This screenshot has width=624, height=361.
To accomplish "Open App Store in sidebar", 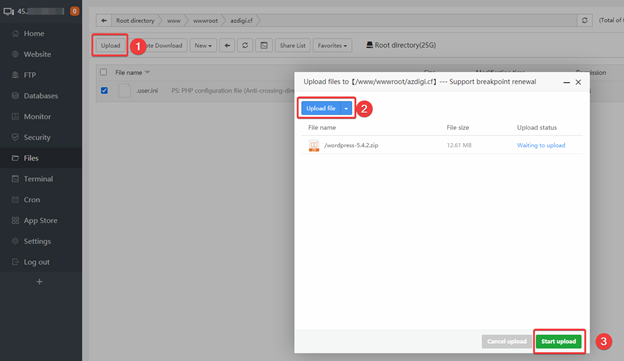I will pyautogui.click(x=40, y=221).
